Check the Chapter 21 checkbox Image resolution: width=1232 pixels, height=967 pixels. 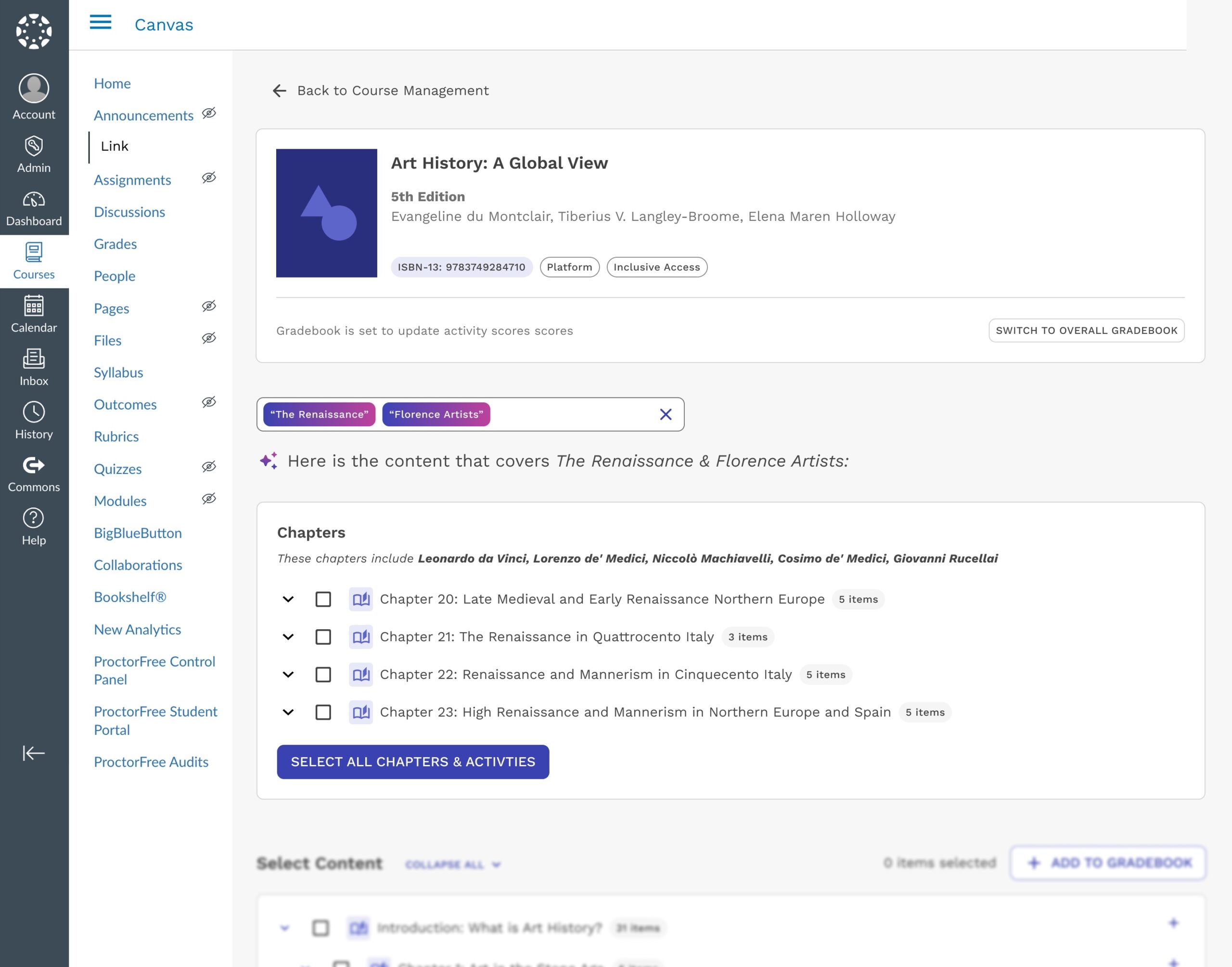click(323, 637)
